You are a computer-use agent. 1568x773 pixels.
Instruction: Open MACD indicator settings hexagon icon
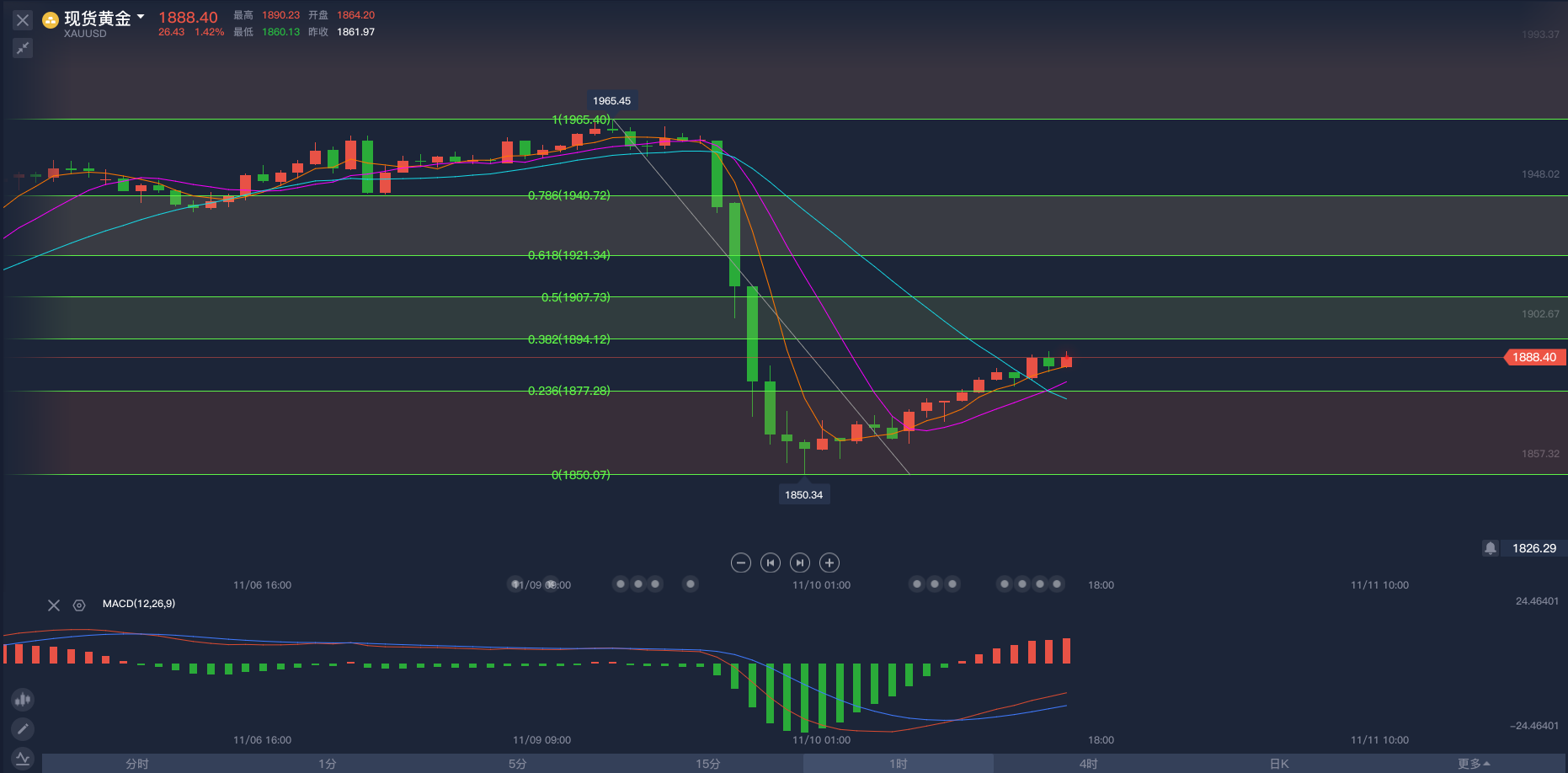pos(79,605)
